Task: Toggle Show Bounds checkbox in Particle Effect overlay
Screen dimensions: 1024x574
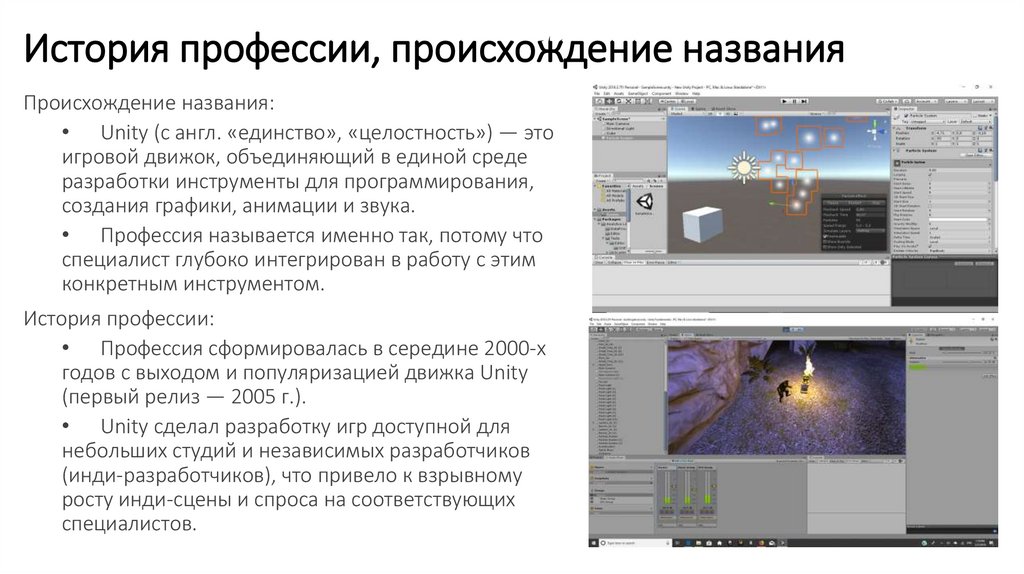Action: click(825, 242)
